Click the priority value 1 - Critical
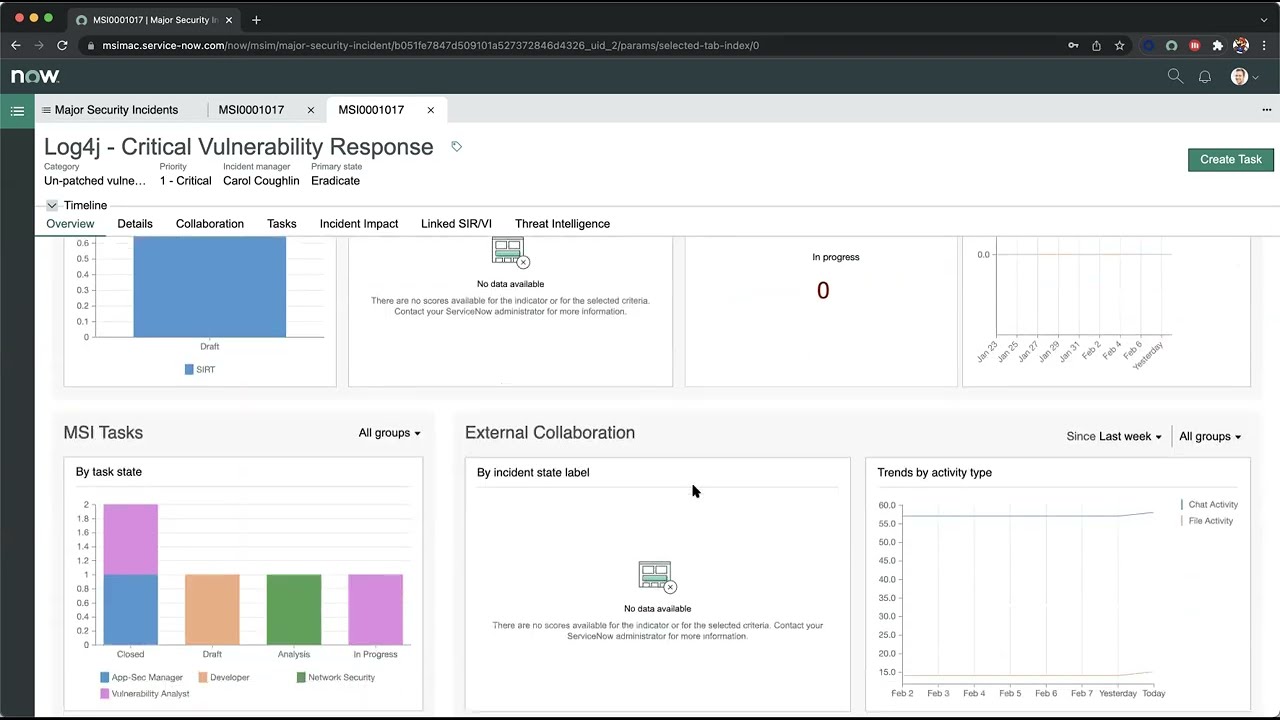1280x720 pixels. pyautogui.click(x=185, y=181)
